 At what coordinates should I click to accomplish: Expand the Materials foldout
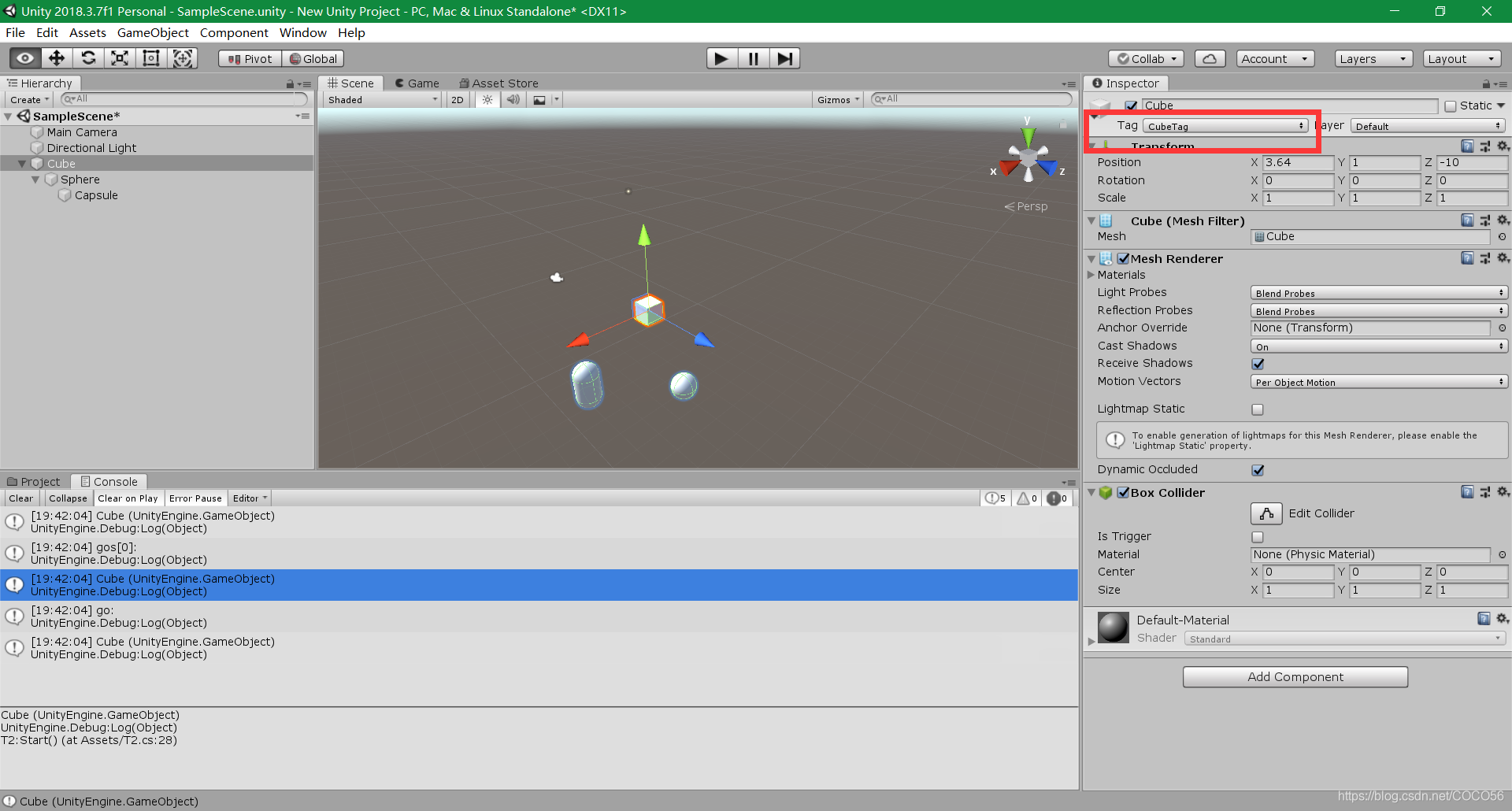[1091, 275]
